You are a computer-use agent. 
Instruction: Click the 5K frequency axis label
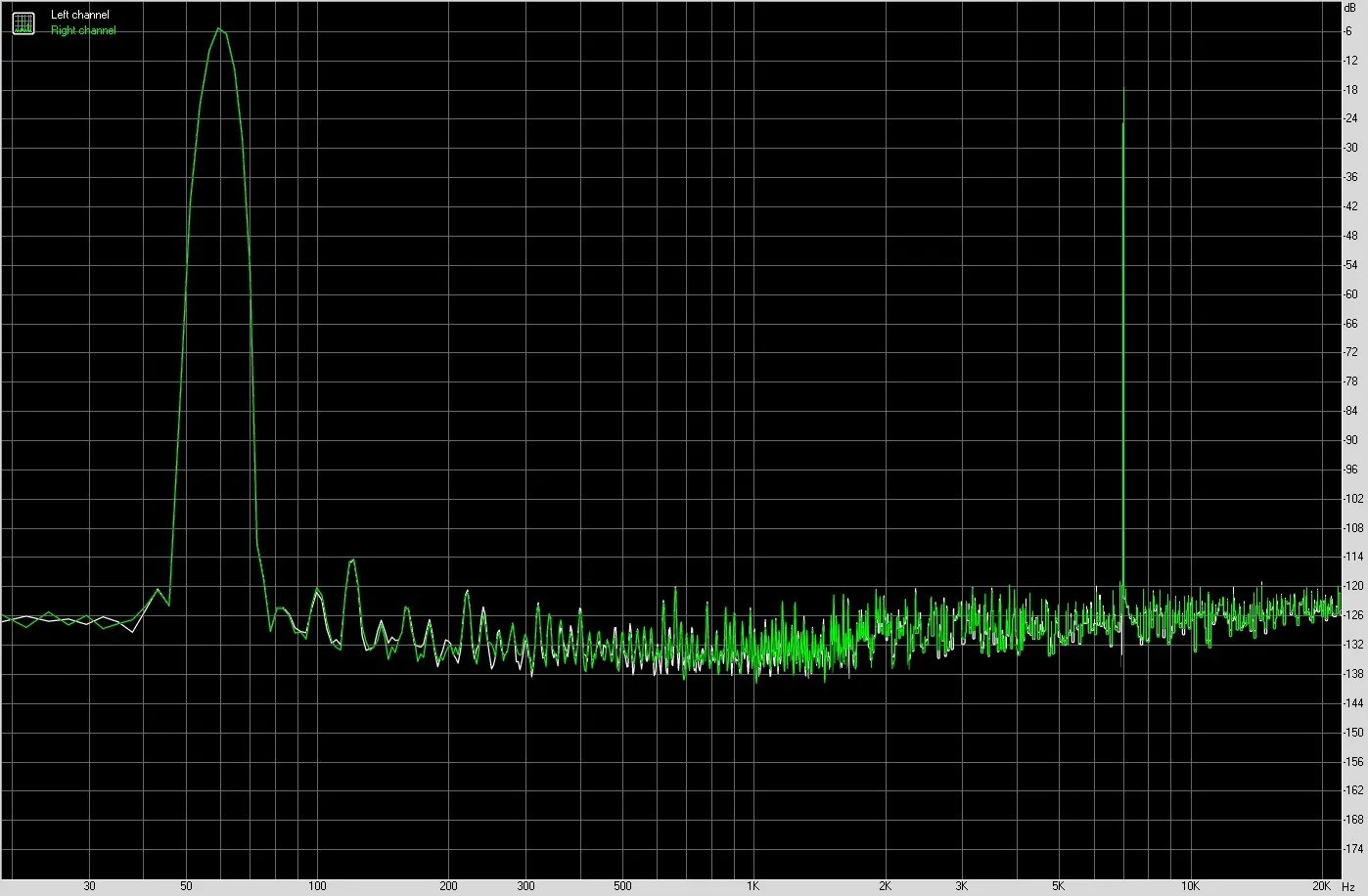(1058, 886)
